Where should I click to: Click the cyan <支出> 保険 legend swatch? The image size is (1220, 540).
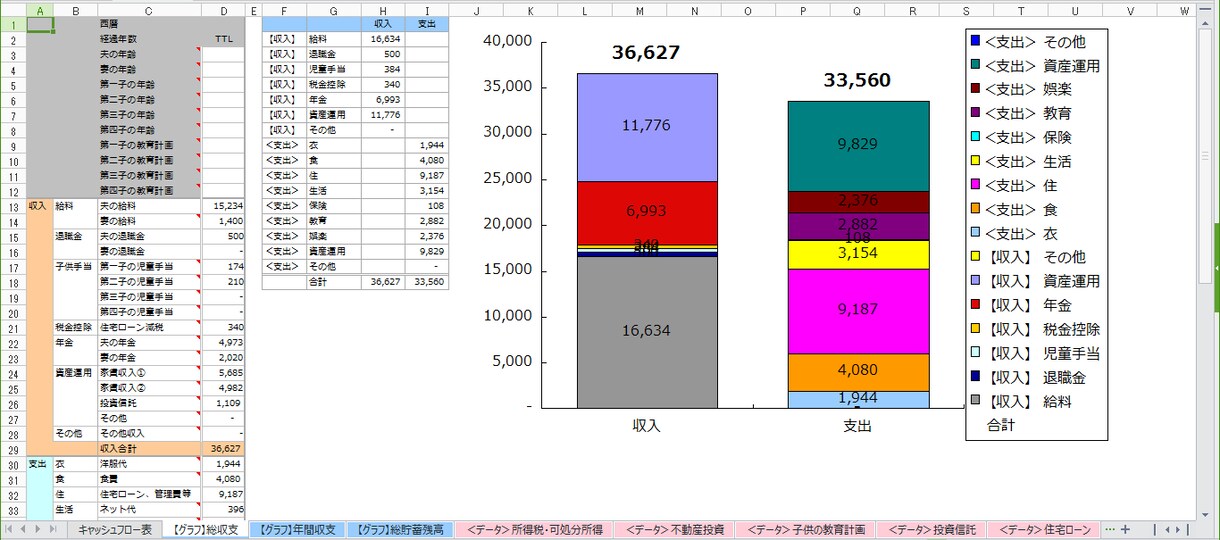(975, 138)
